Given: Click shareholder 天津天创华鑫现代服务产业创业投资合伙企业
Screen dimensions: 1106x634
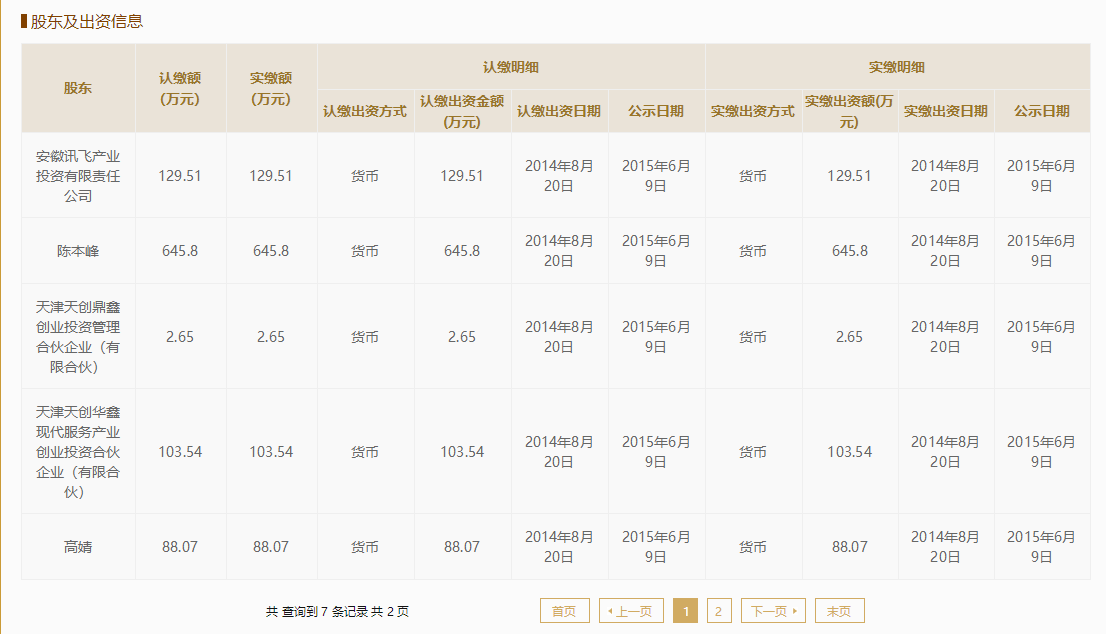Looking at the screenshot, I should click(78, 452).
